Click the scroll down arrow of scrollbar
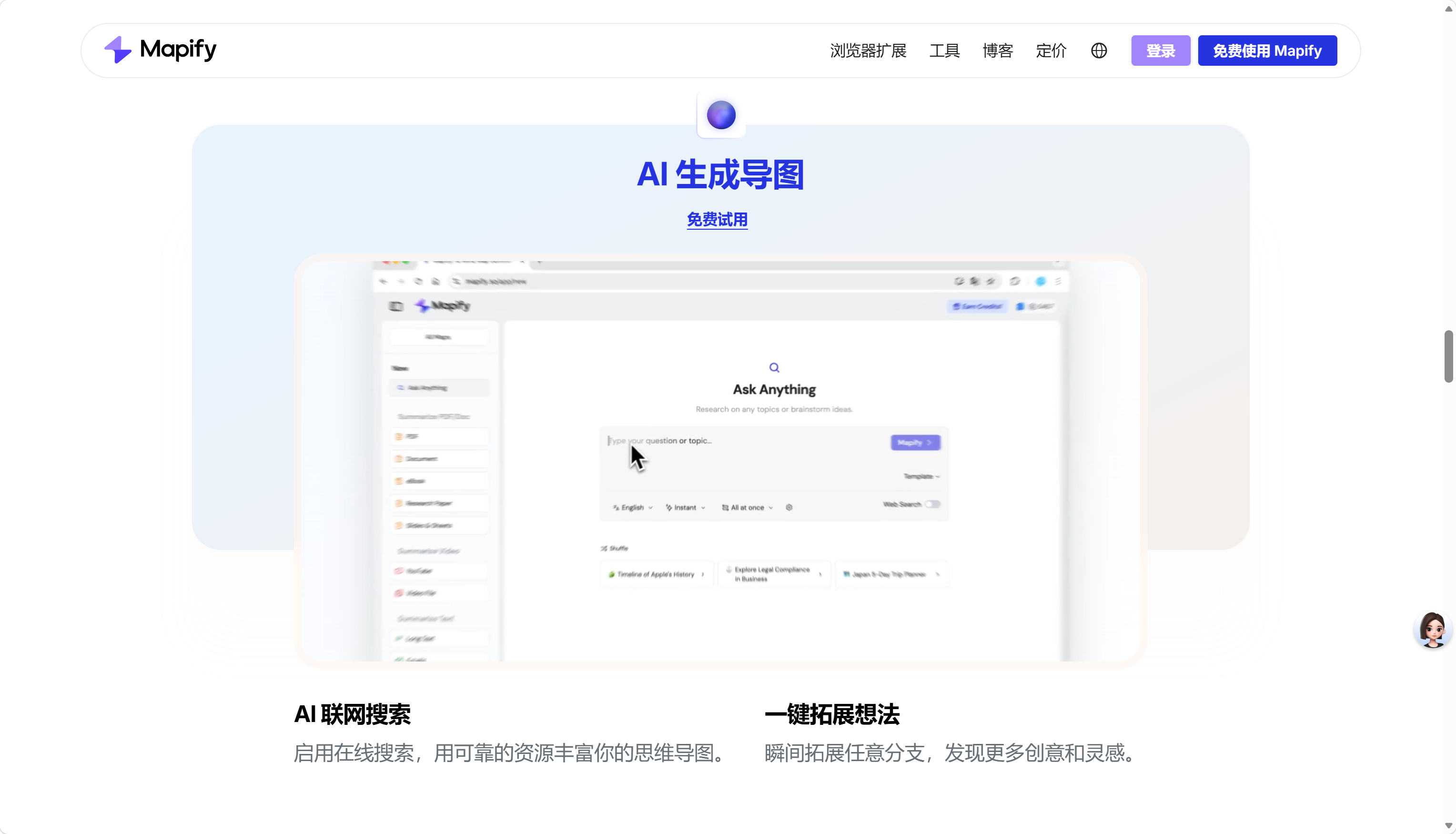The height and width of the screenshot is (834, 1456). 1448,826
